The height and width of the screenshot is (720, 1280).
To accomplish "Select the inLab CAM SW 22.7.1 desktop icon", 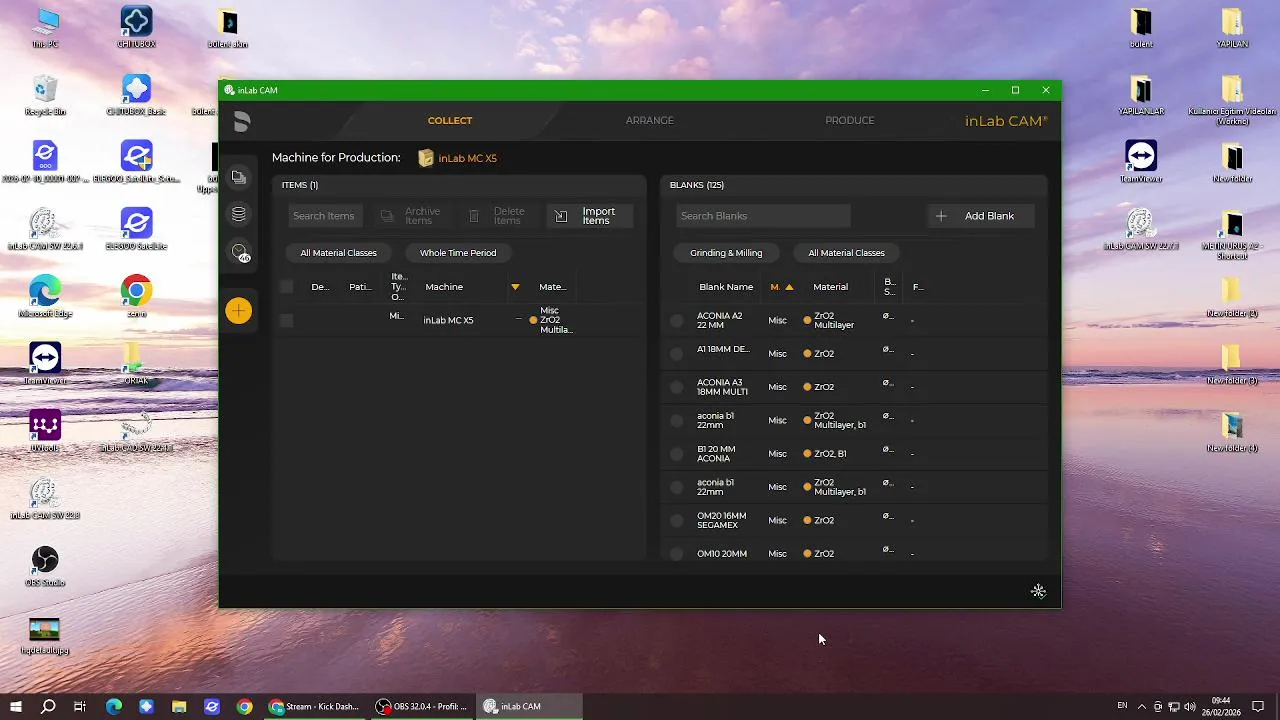I will click(x=1141, y=228).
